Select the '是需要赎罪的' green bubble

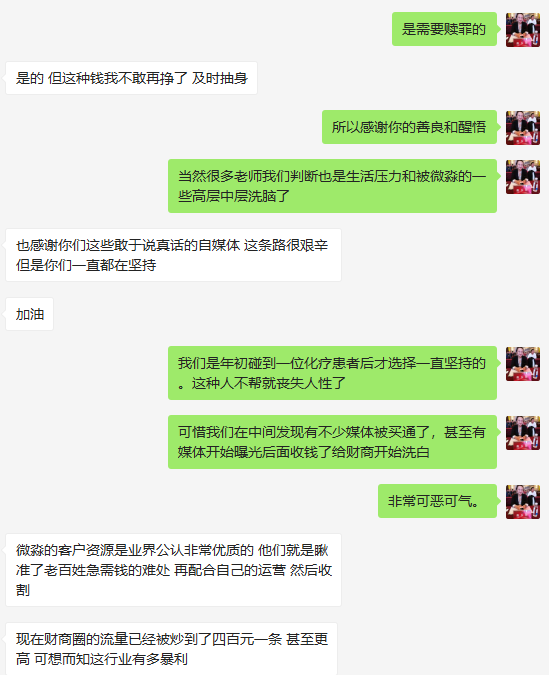444,29
